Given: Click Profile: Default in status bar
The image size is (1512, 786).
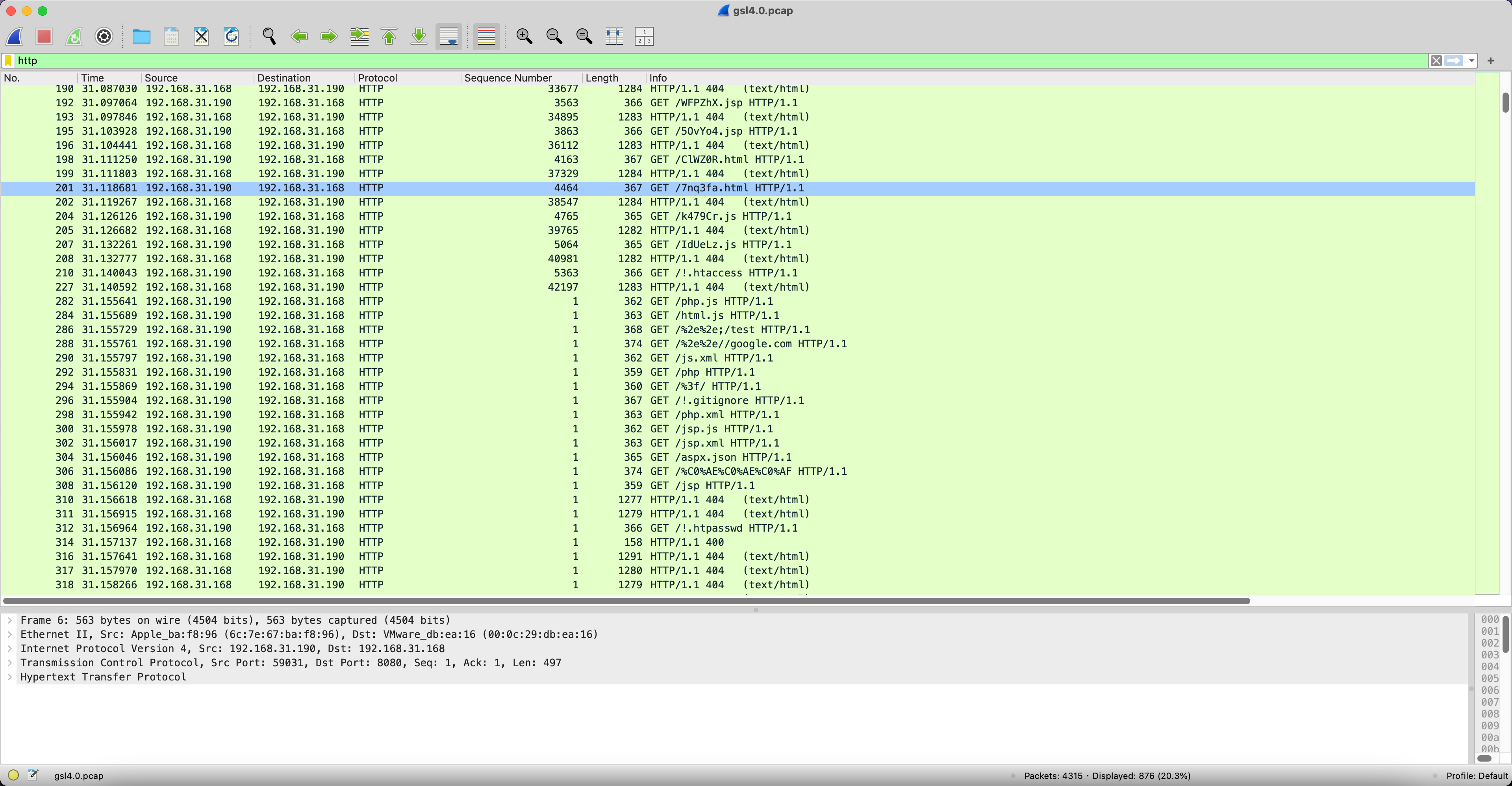Looking at the screenshot, I should point(1477,775).
